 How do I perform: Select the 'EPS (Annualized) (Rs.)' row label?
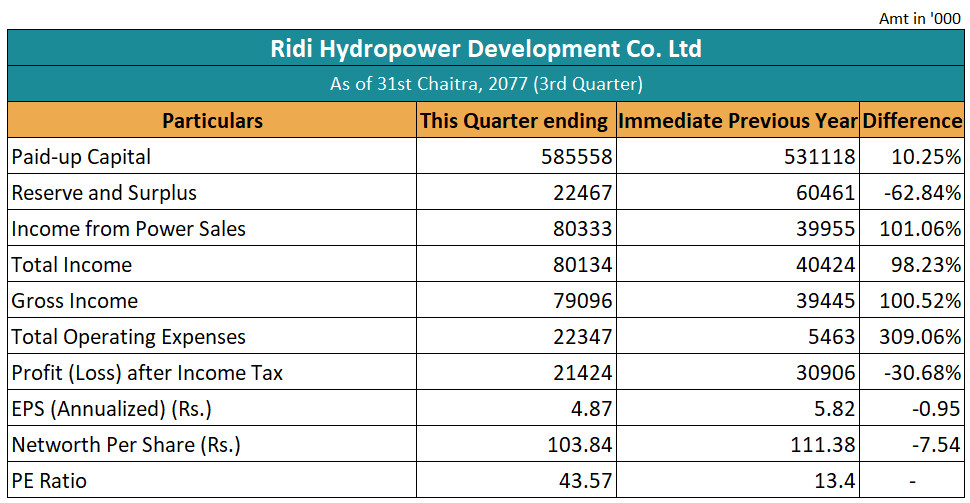[x=111, y=408]
